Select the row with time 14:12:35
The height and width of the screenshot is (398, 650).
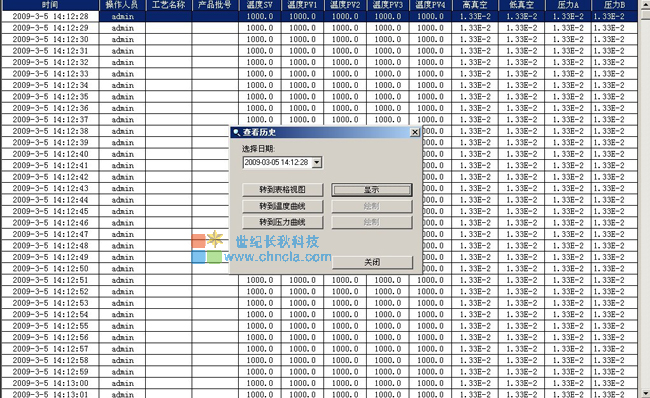pyautogui.click(x=319, y=97)
